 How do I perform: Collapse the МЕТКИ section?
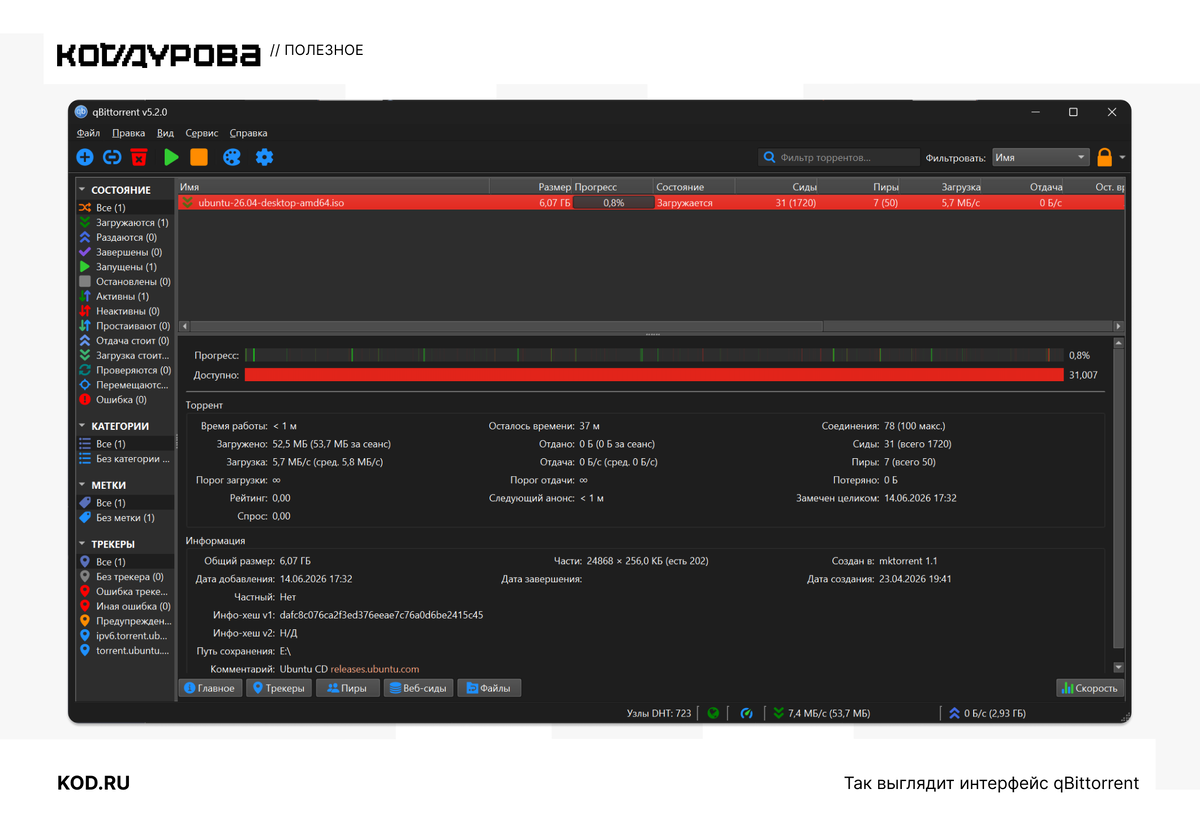point(83,484)
